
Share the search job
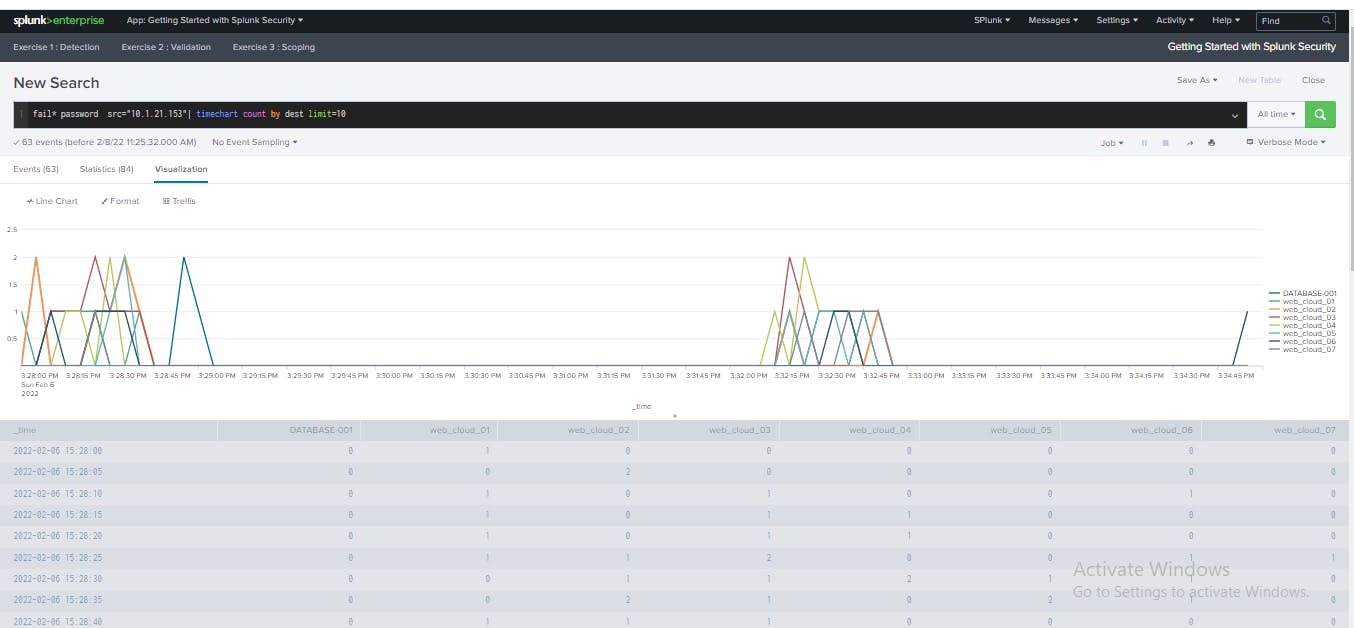tap(1190, 143)
